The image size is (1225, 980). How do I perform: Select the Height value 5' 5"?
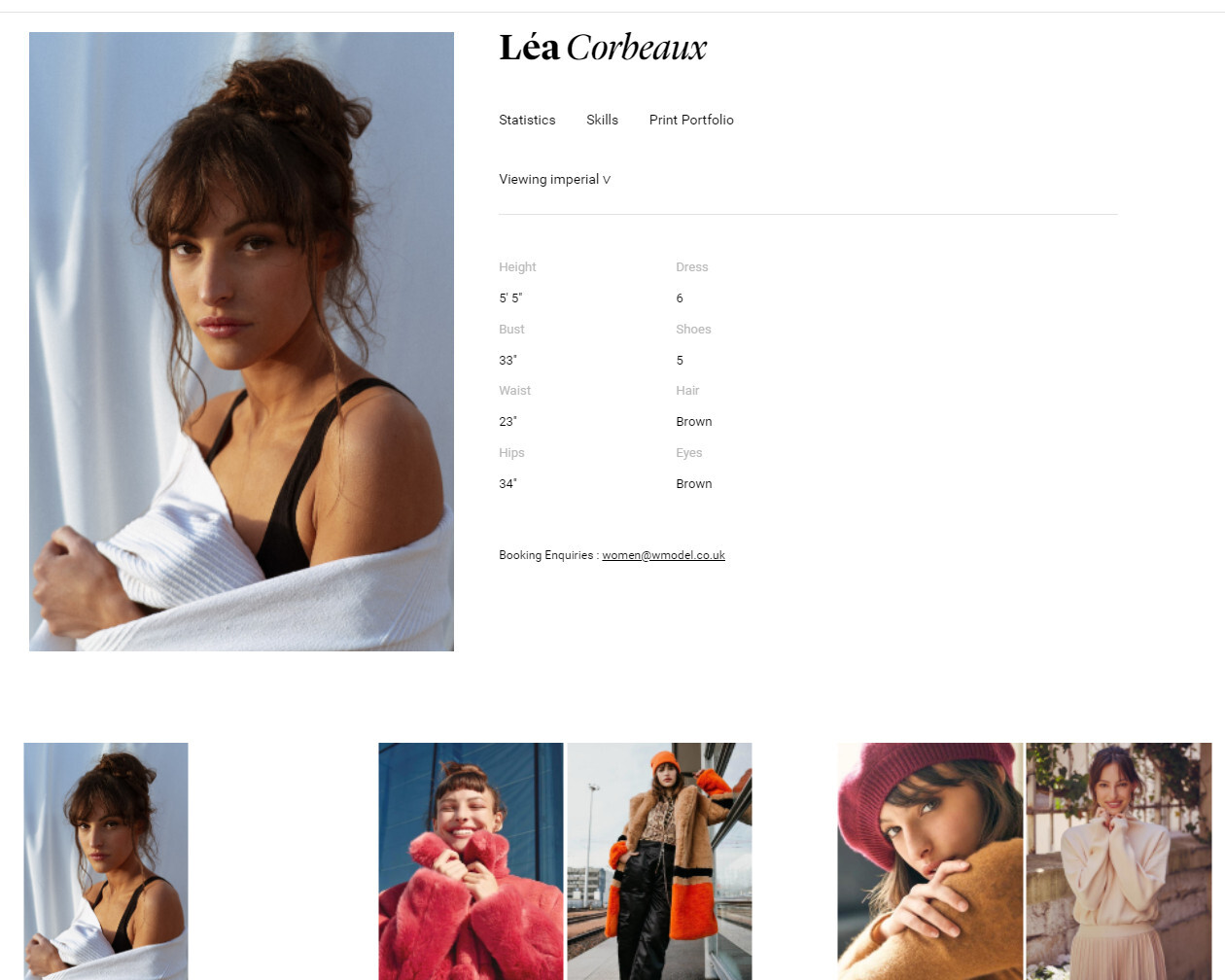click(510, 298)
